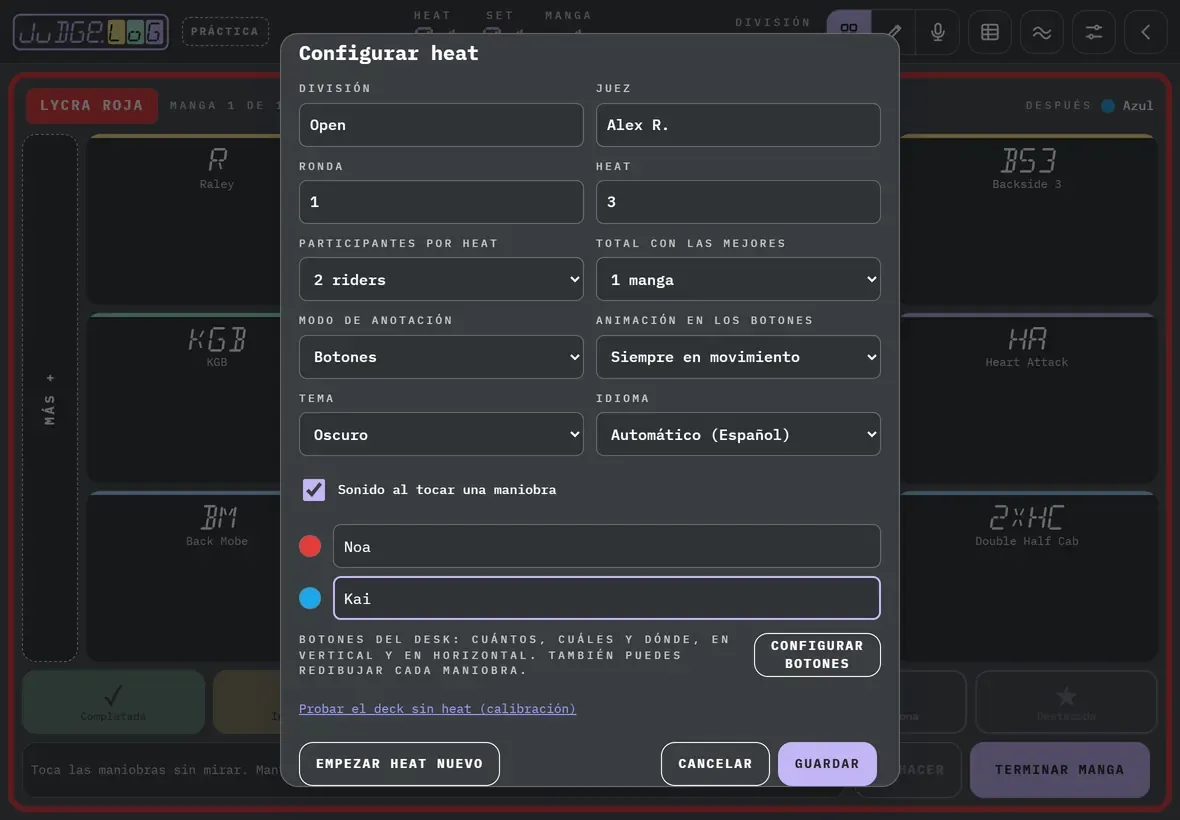This screenshot has width=1180, height=820.
Task: Open the Participantes por heat dropdown
Action: 441,280
